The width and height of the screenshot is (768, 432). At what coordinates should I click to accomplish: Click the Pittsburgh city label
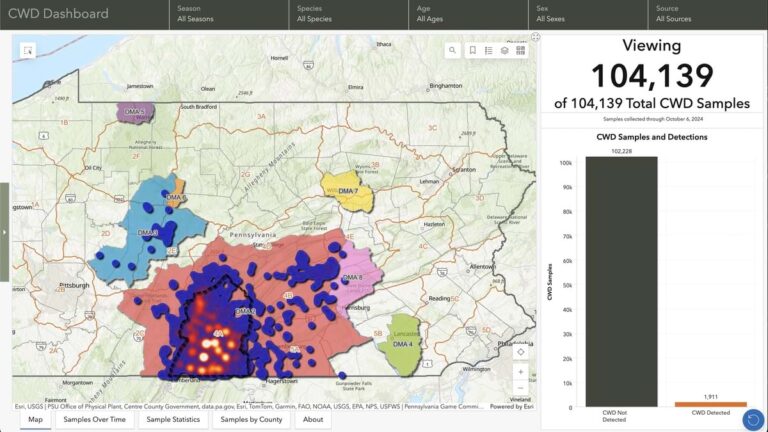(74, 285)
